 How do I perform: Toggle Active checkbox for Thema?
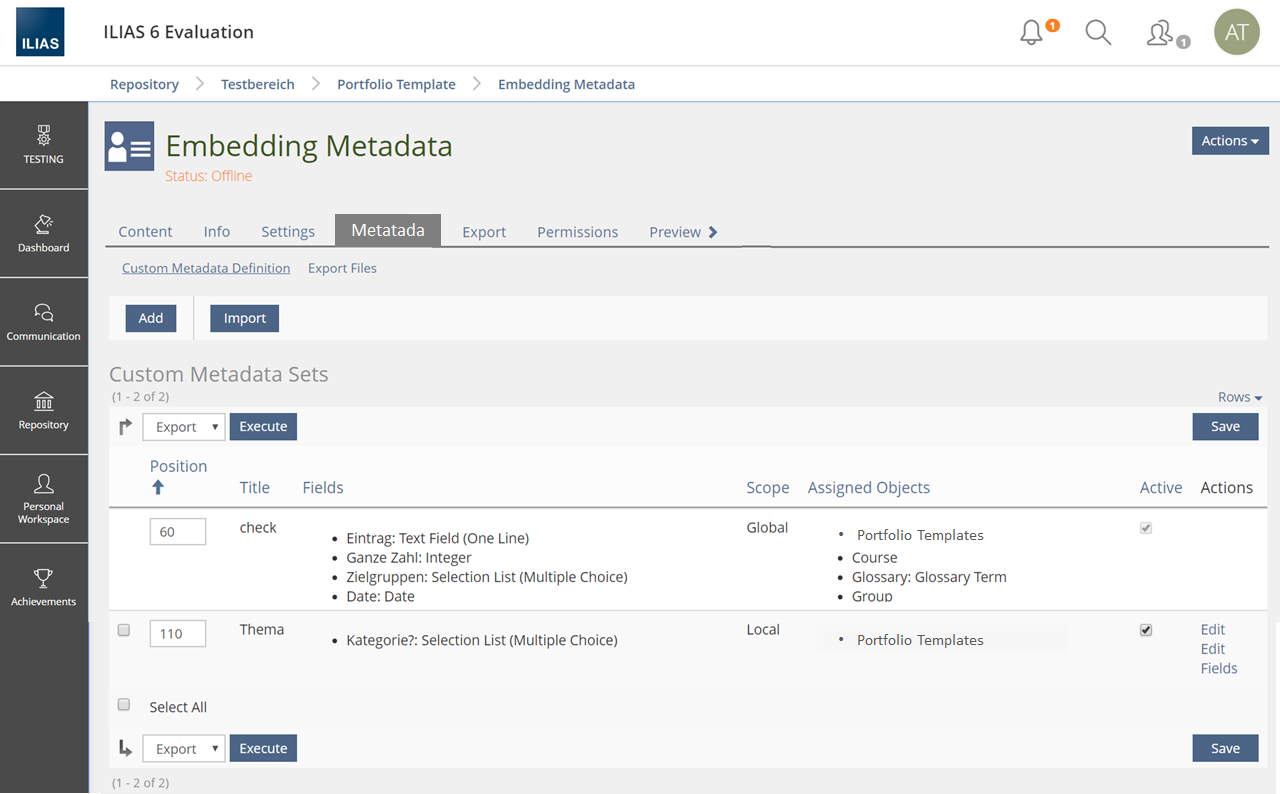pyautogui.click(x=1146, y=630)
